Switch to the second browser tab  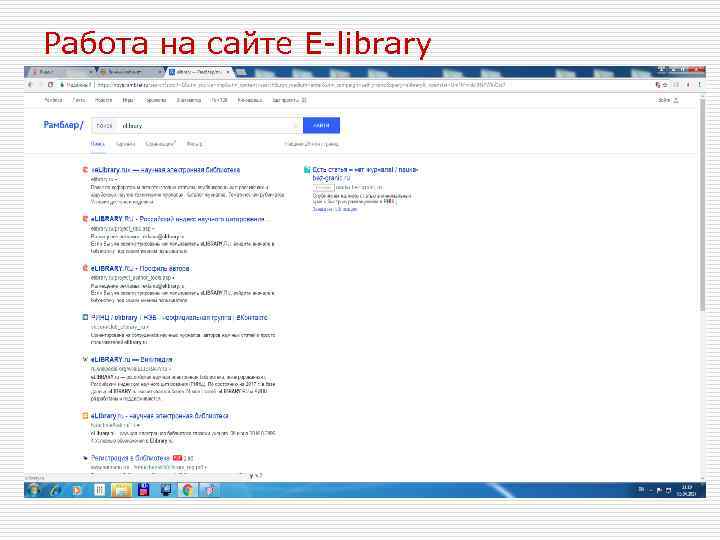coord(130,72)
